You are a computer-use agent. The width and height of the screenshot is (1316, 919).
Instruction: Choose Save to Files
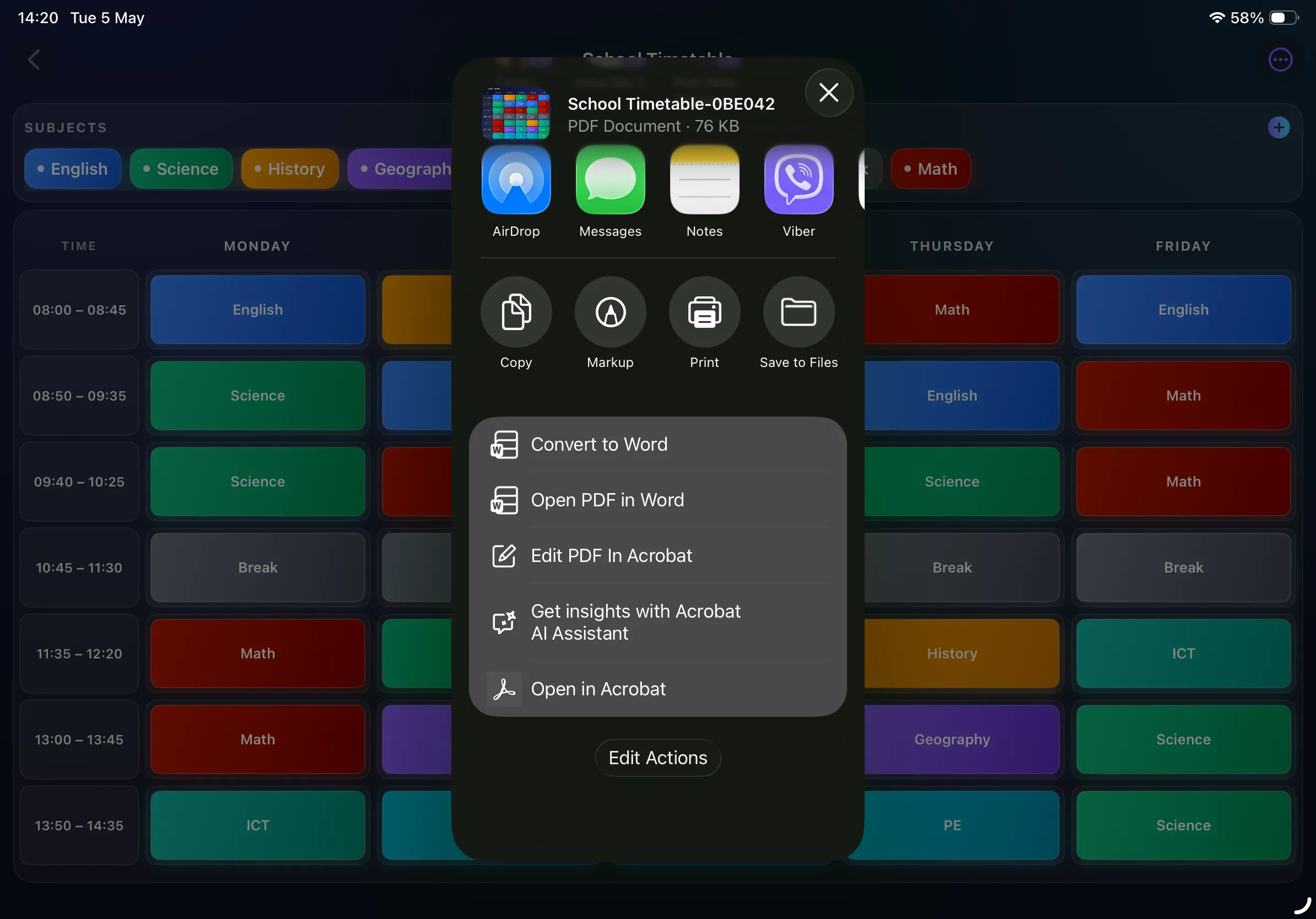tap(799, 312)
